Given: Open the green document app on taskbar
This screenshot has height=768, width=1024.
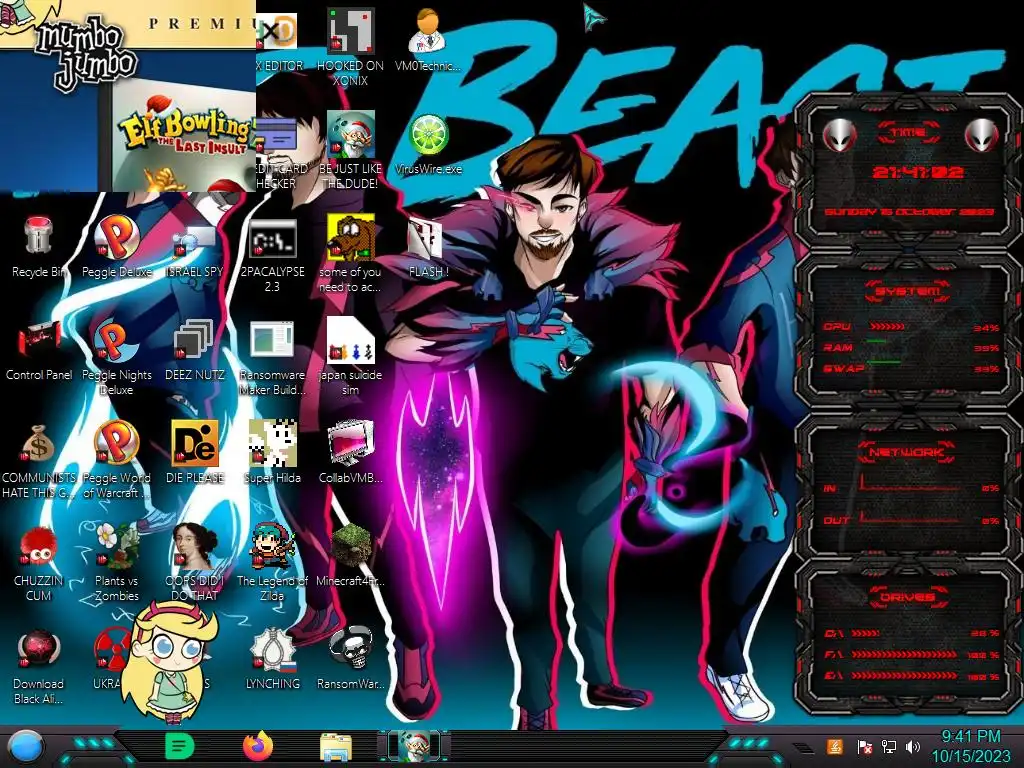Looking at the screenshot, I should coord(180,746).
